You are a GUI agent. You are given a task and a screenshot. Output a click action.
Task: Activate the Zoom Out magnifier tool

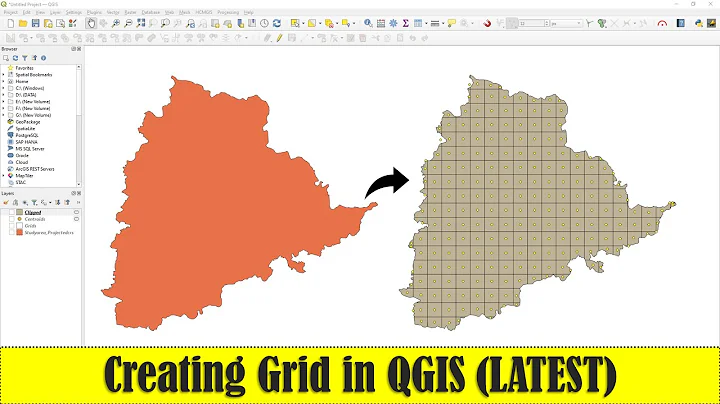pos(128,23)
